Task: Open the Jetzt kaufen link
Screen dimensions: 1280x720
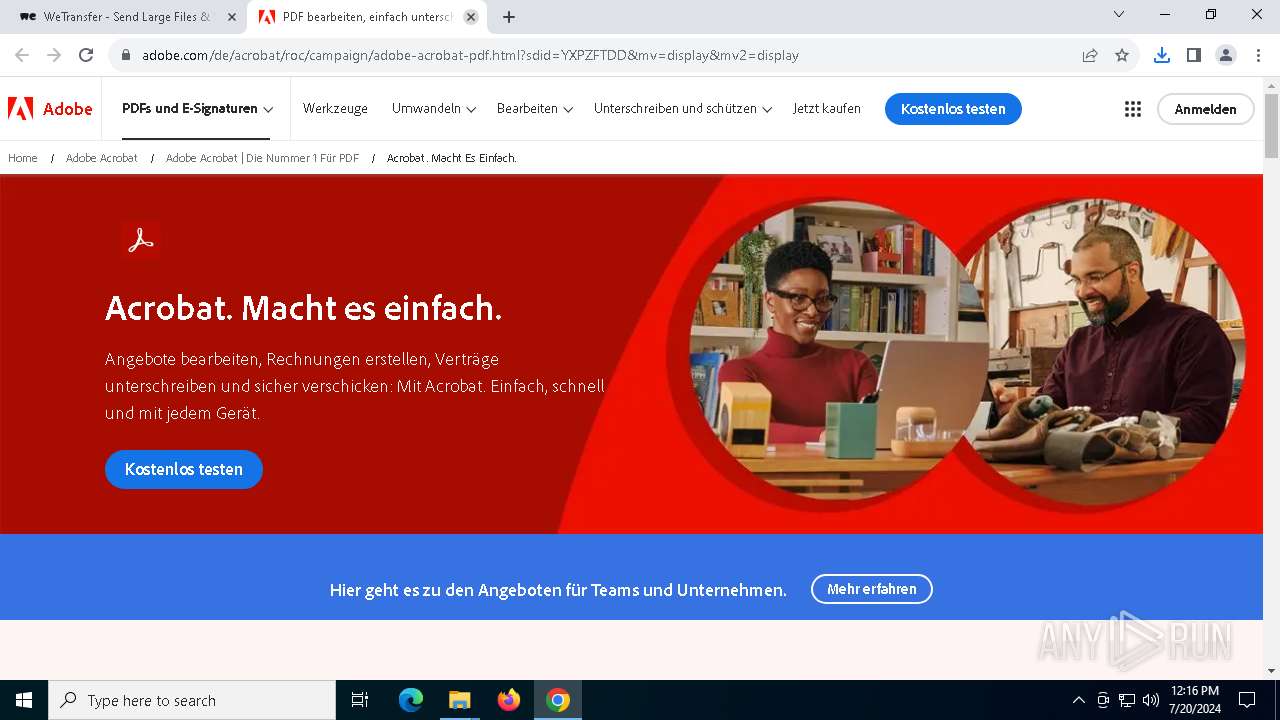Action: (x=827, y=109)
